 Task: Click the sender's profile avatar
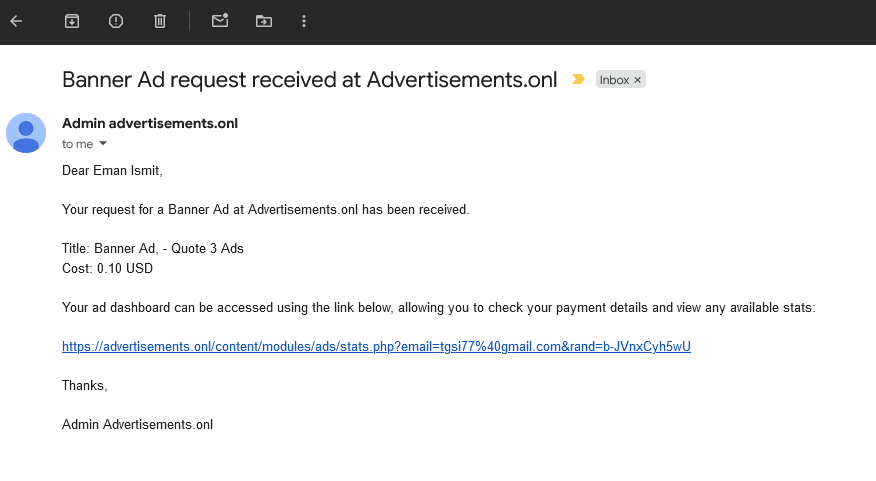pyautogui.click(x=26, y=133)
